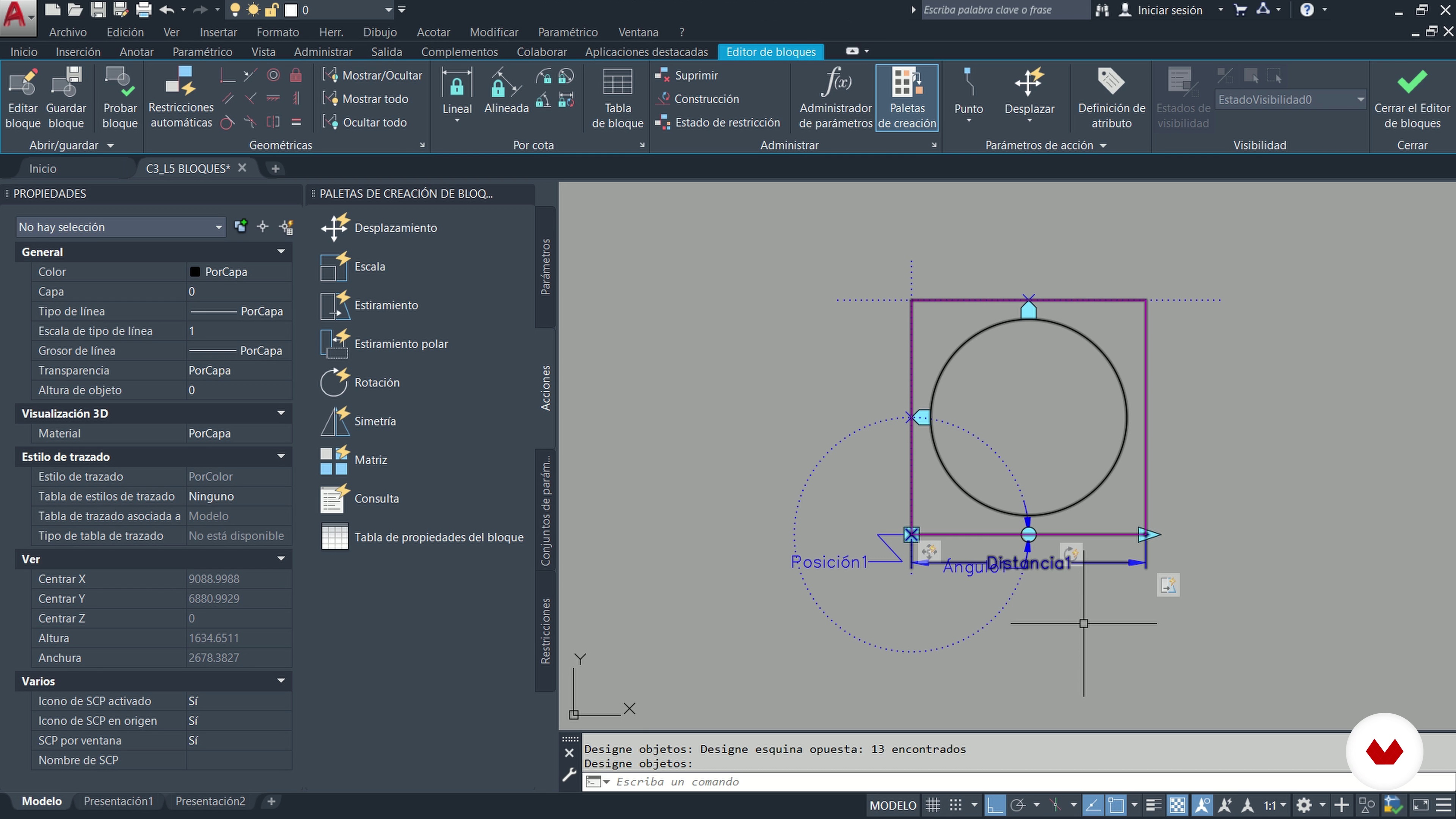Open the Acciones palette tab
The image size is (1456, 819).
546,388
